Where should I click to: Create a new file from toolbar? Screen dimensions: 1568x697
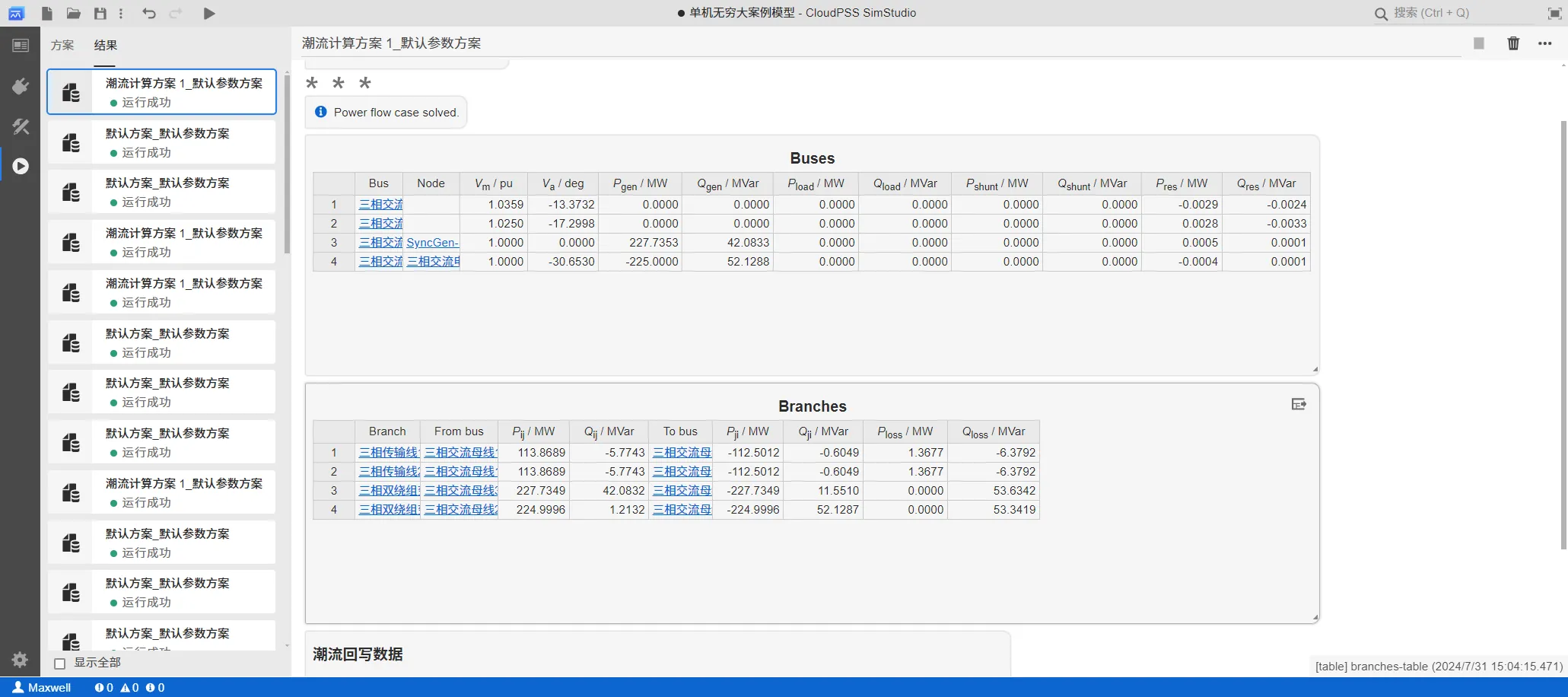(x=47, y=13)
